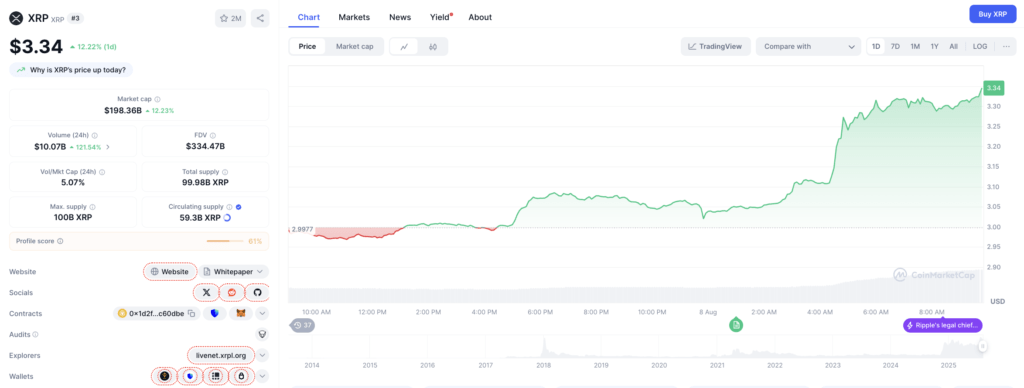Open the Compare with dropdown
Screen dimensions: 1024x388
(x=808, y=46)
